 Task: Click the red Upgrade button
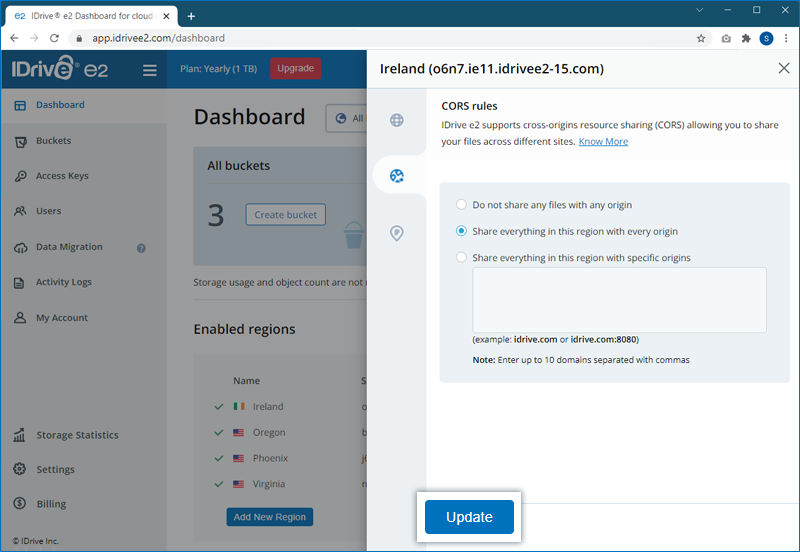click(x=295, y=68)
